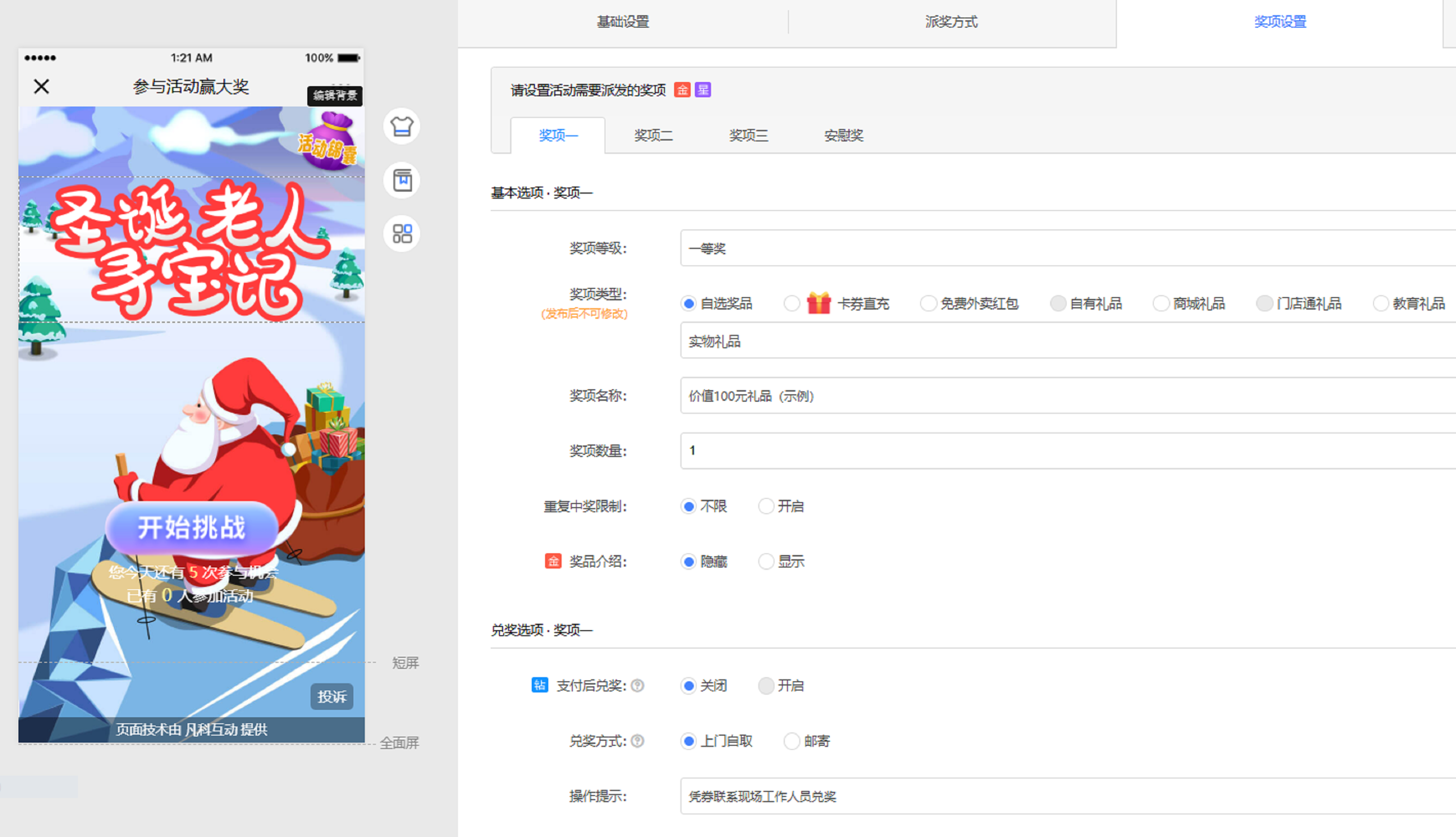The width and height of the screenshot is (1456, 837).
Task: Click the orange 金 badge in header
Action: (682, 90)
